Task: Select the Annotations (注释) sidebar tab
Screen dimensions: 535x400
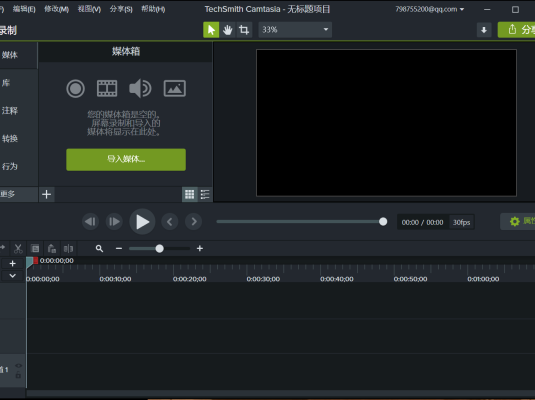Action: pyautogui.click(x=18, y=111)
